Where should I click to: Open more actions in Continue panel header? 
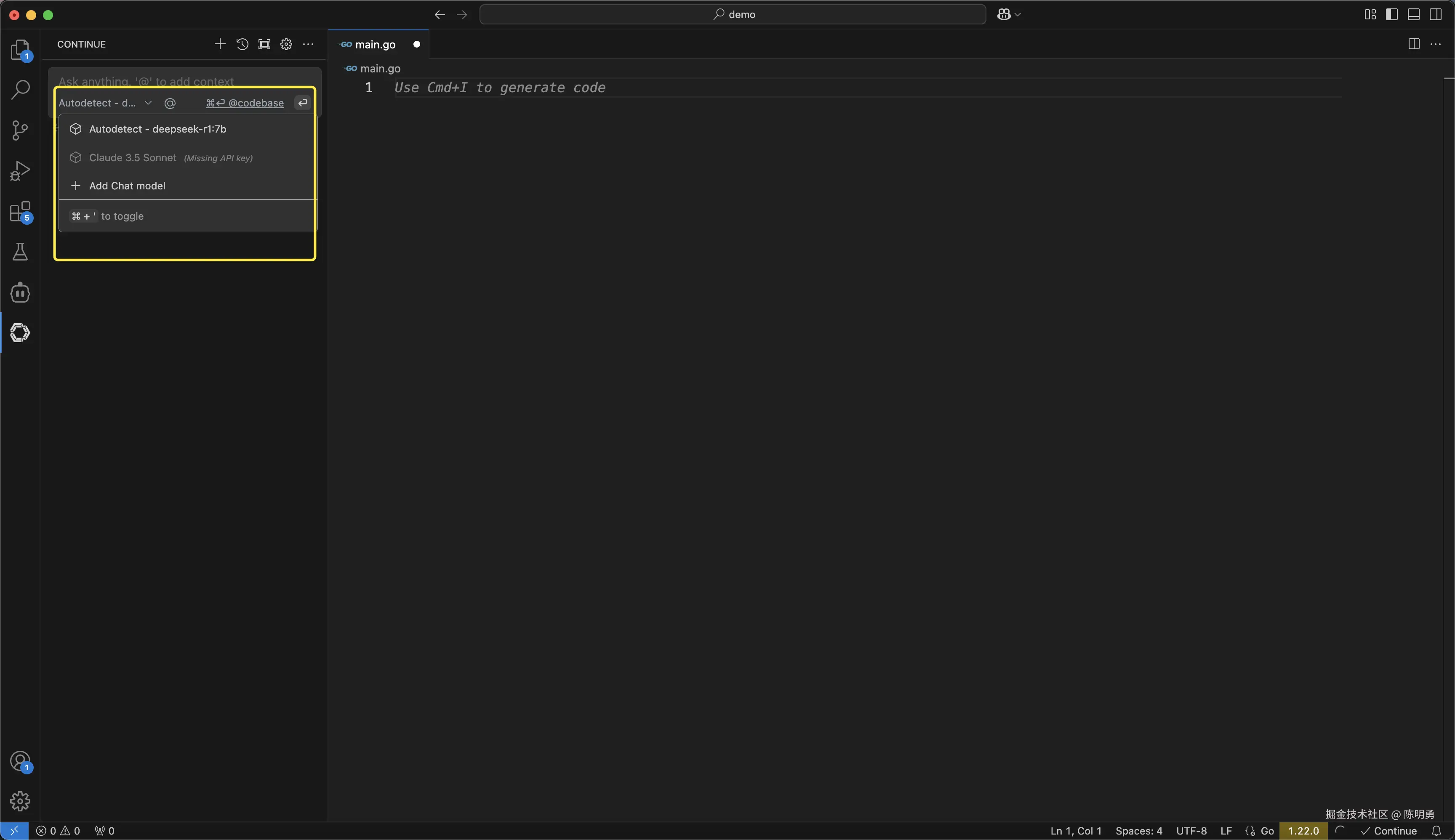[x=308, y=45]
